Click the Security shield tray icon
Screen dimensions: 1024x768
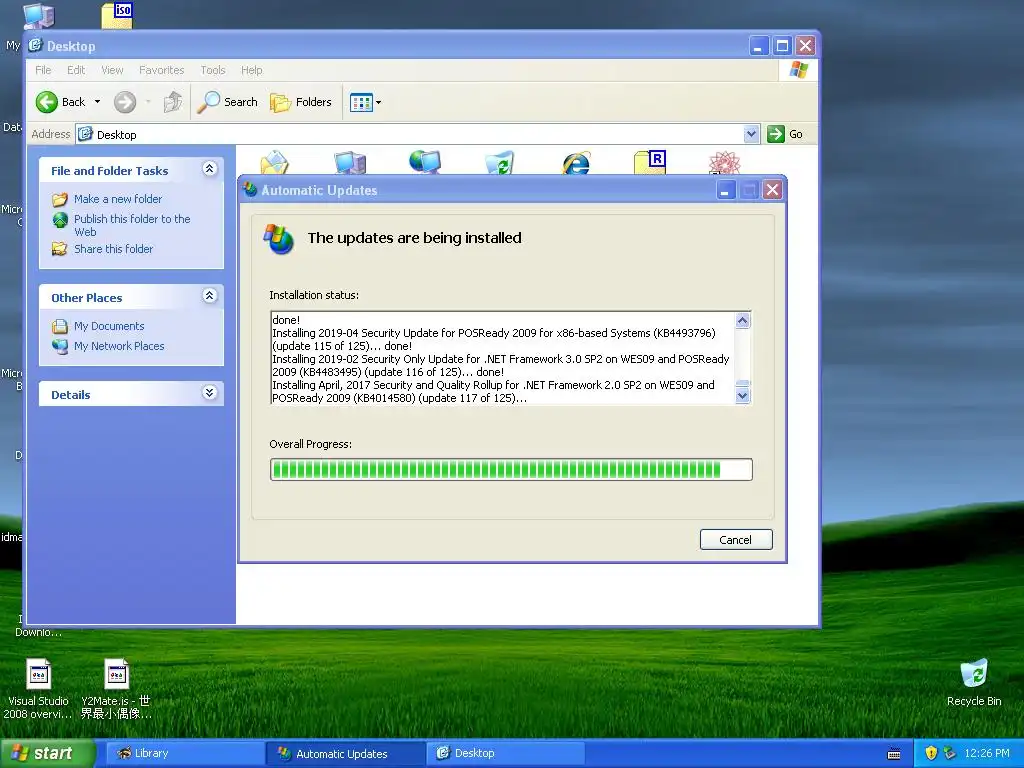coord(931,753)
